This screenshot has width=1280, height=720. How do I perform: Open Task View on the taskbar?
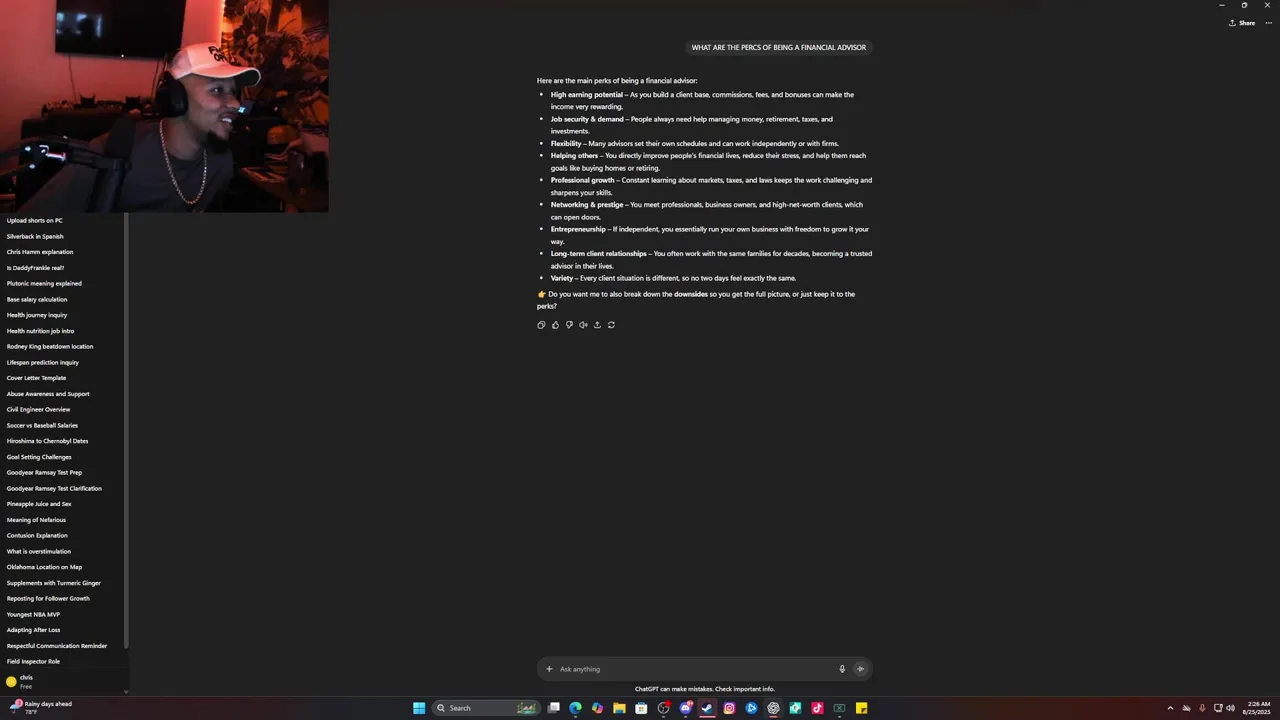553,708
